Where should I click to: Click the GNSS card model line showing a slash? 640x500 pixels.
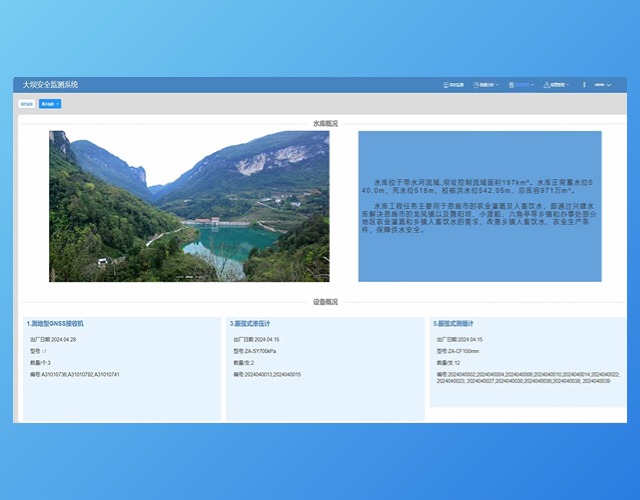[38, 351]
